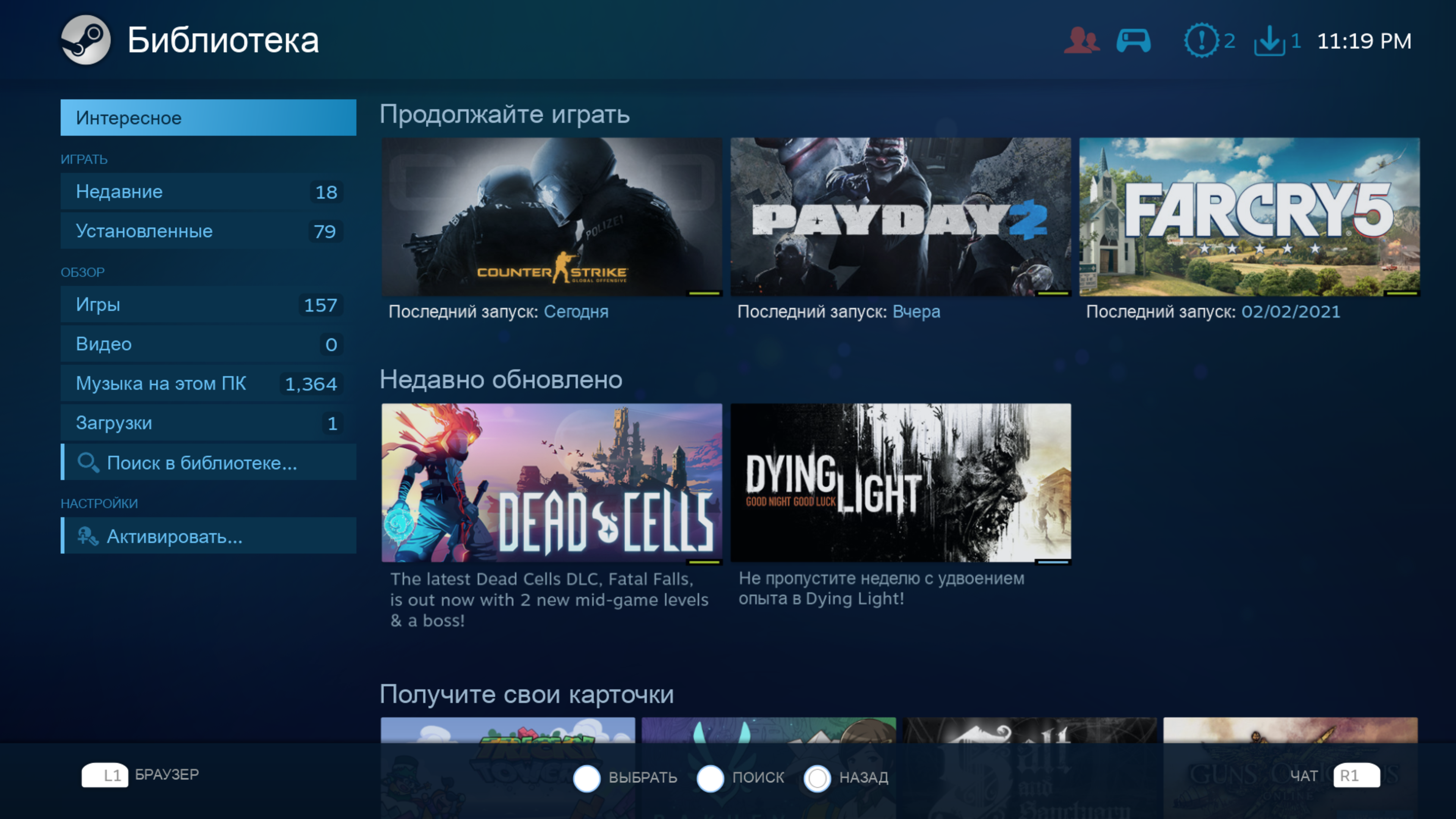The height and width of the screenshot is (819, 1456).
Task: Click the ВЫБРАТЬ label
Action: click(643, 778)
